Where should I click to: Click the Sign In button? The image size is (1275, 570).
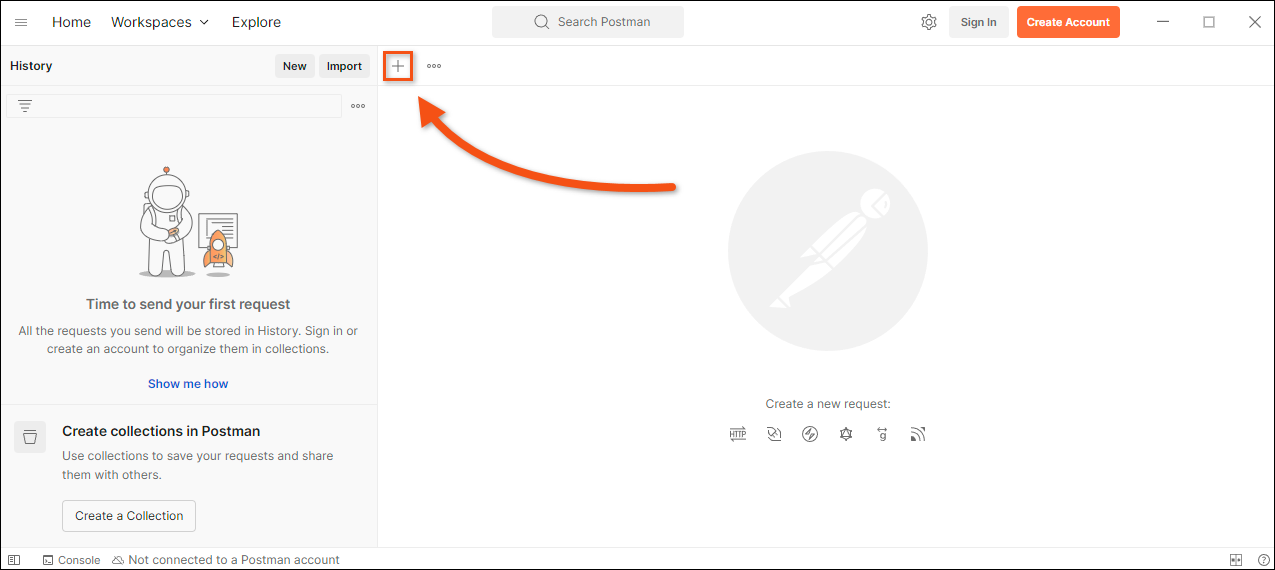[979, 22]
